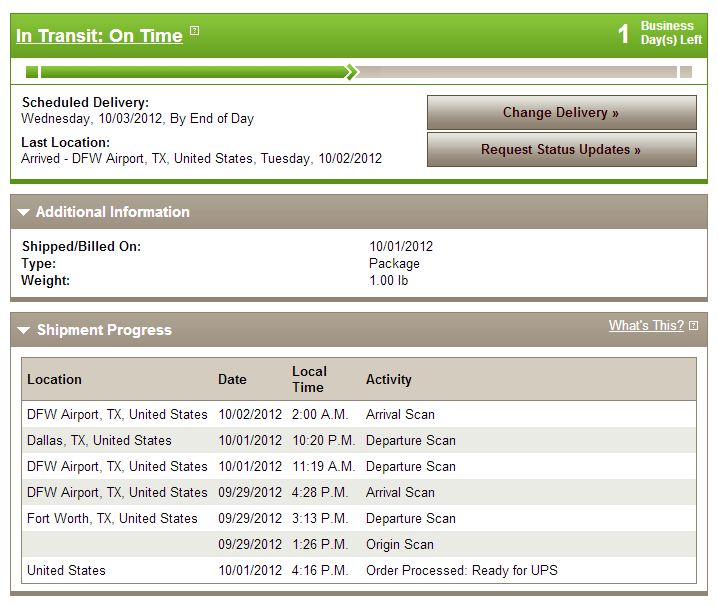This screenshot has height=606, width=718.
Task: Click the help icon beside In Transit: On Time
Action: 194,31
